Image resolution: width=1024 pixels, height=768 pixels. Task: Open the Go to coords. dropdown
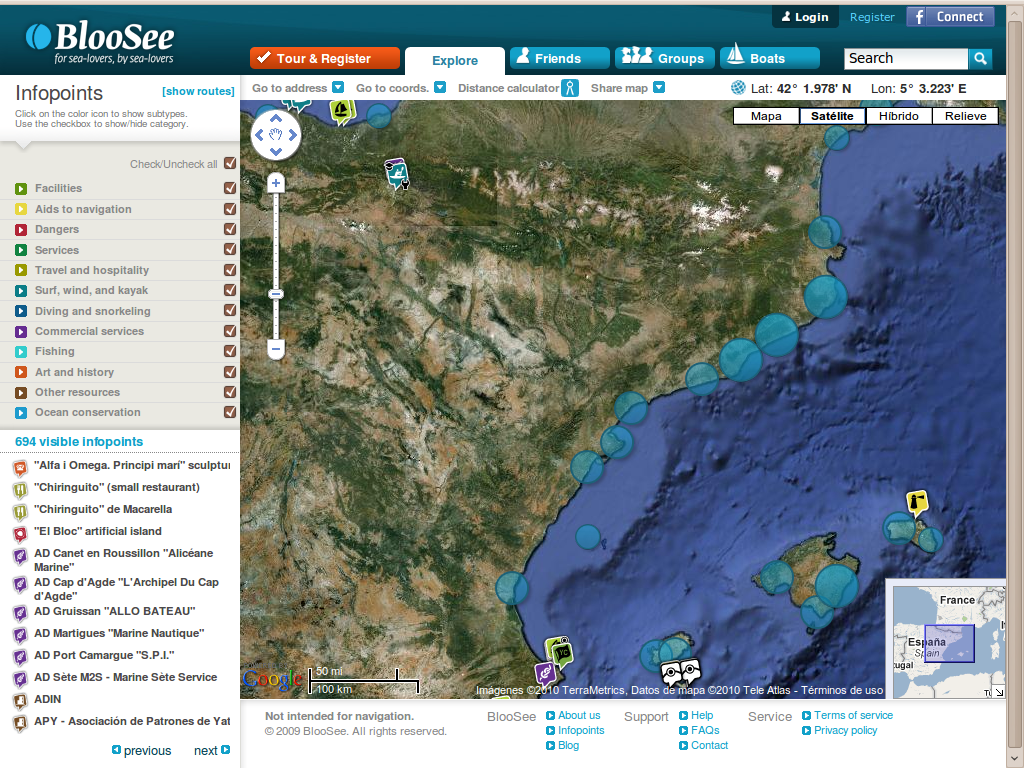tap(440, 88)
